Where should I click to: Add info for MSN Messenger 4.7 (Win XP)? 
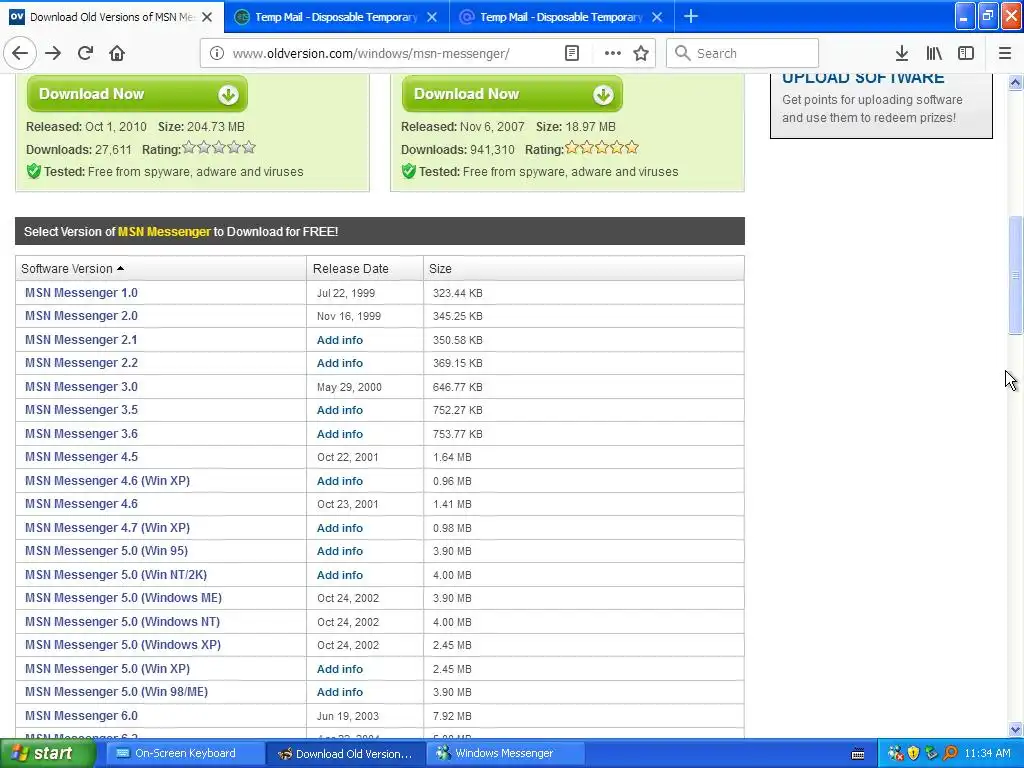point(340,528)
